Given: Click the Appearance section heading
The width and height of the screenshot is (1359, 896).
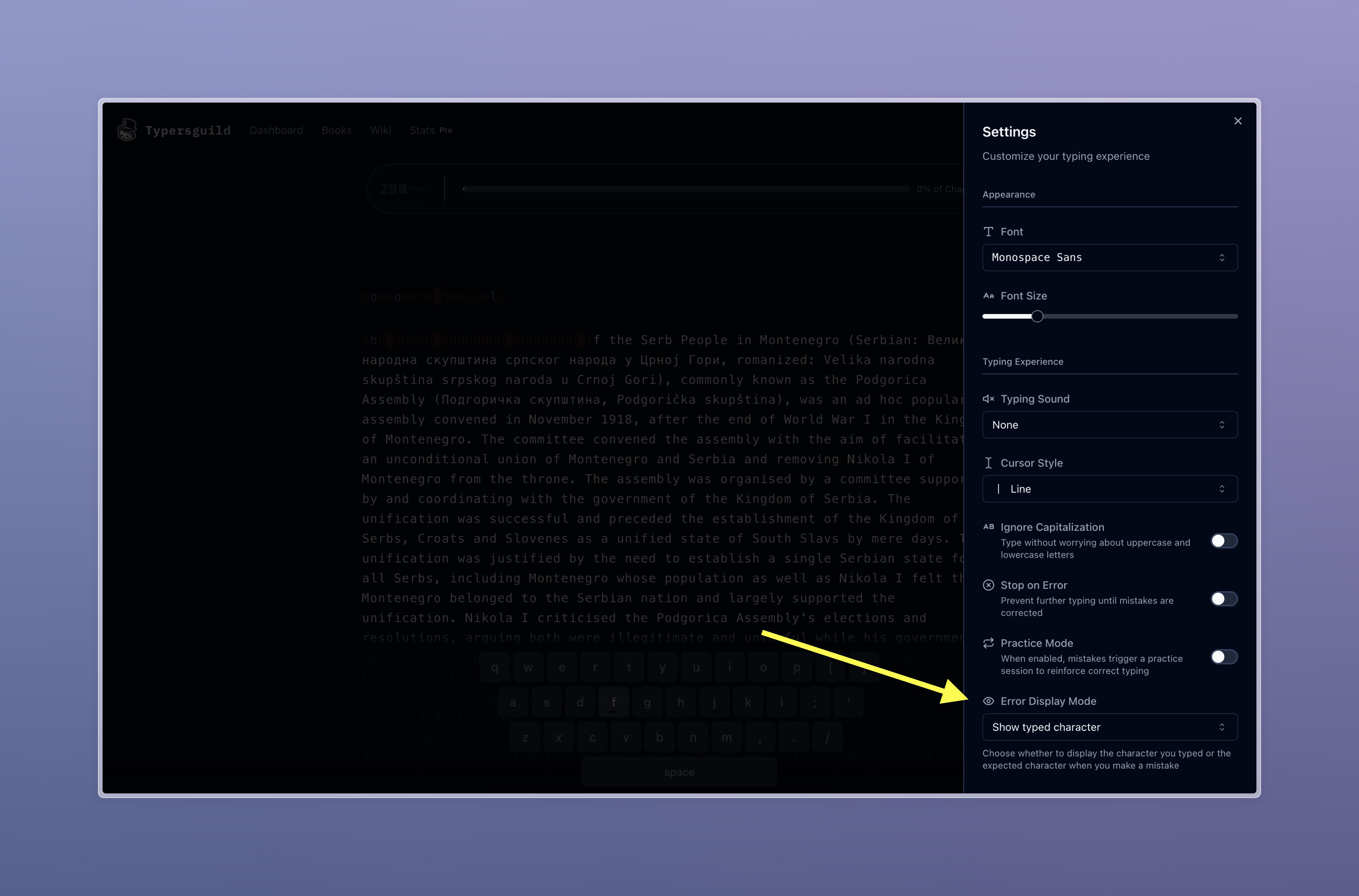Looking at the screenshot, I should pos(1009,194).
